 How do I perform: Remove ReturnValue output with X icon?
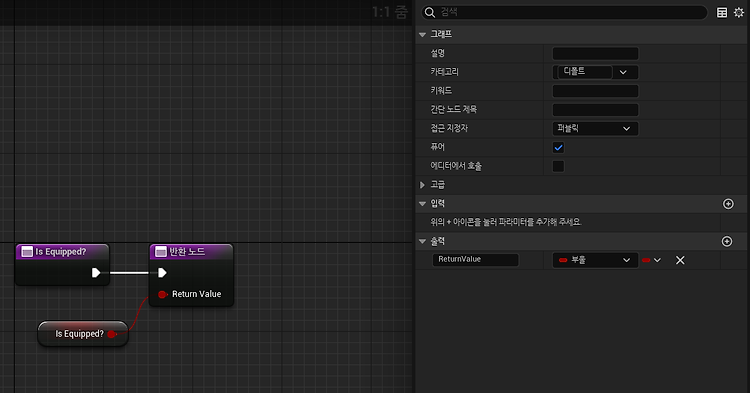pyautogui.click(x=680, y=260)
